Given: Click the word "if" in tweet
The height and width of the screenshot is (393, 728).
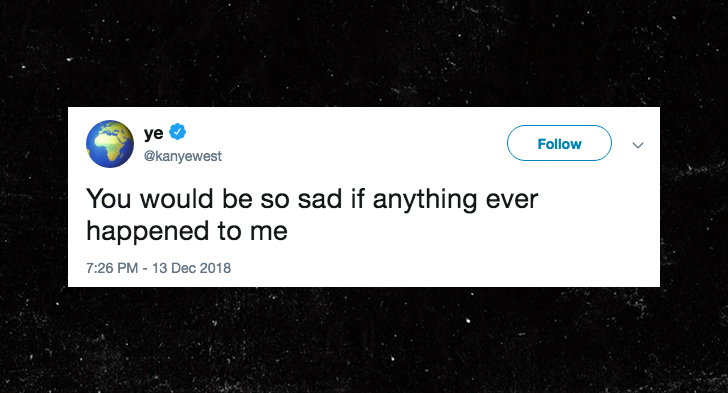Looking at the screenshot, I should pos(358,198).
